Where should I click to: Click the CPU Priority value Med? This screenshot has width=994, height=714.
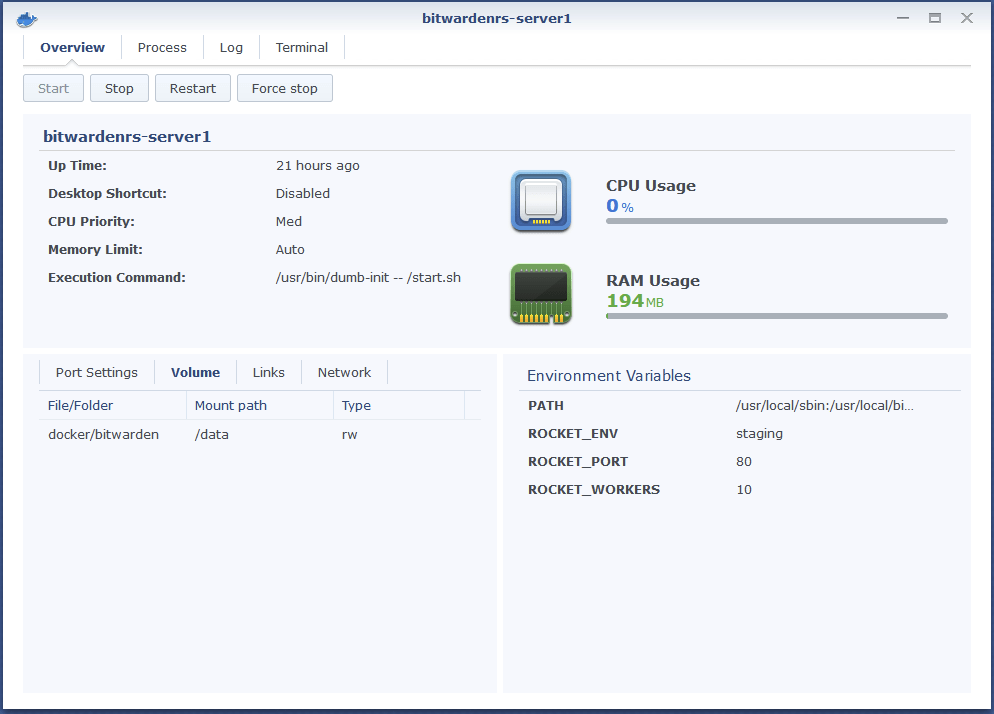coord(288,221)
